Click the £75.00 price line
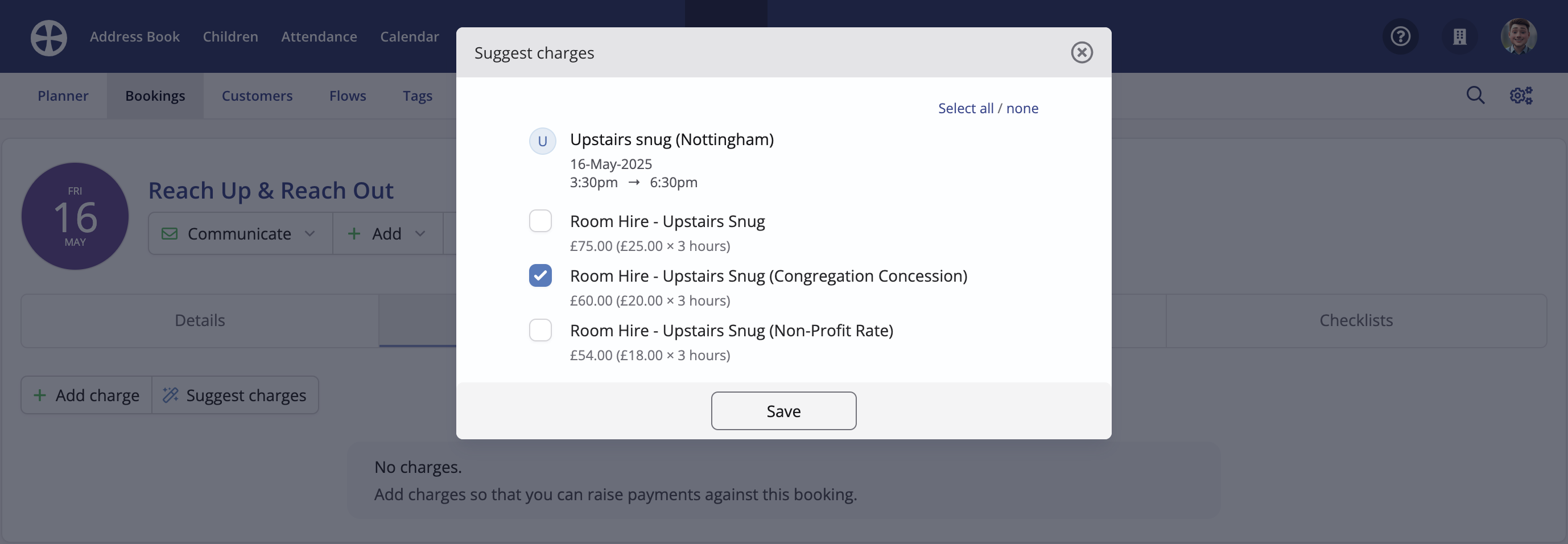1568x544 pixels. coord(650,246)
